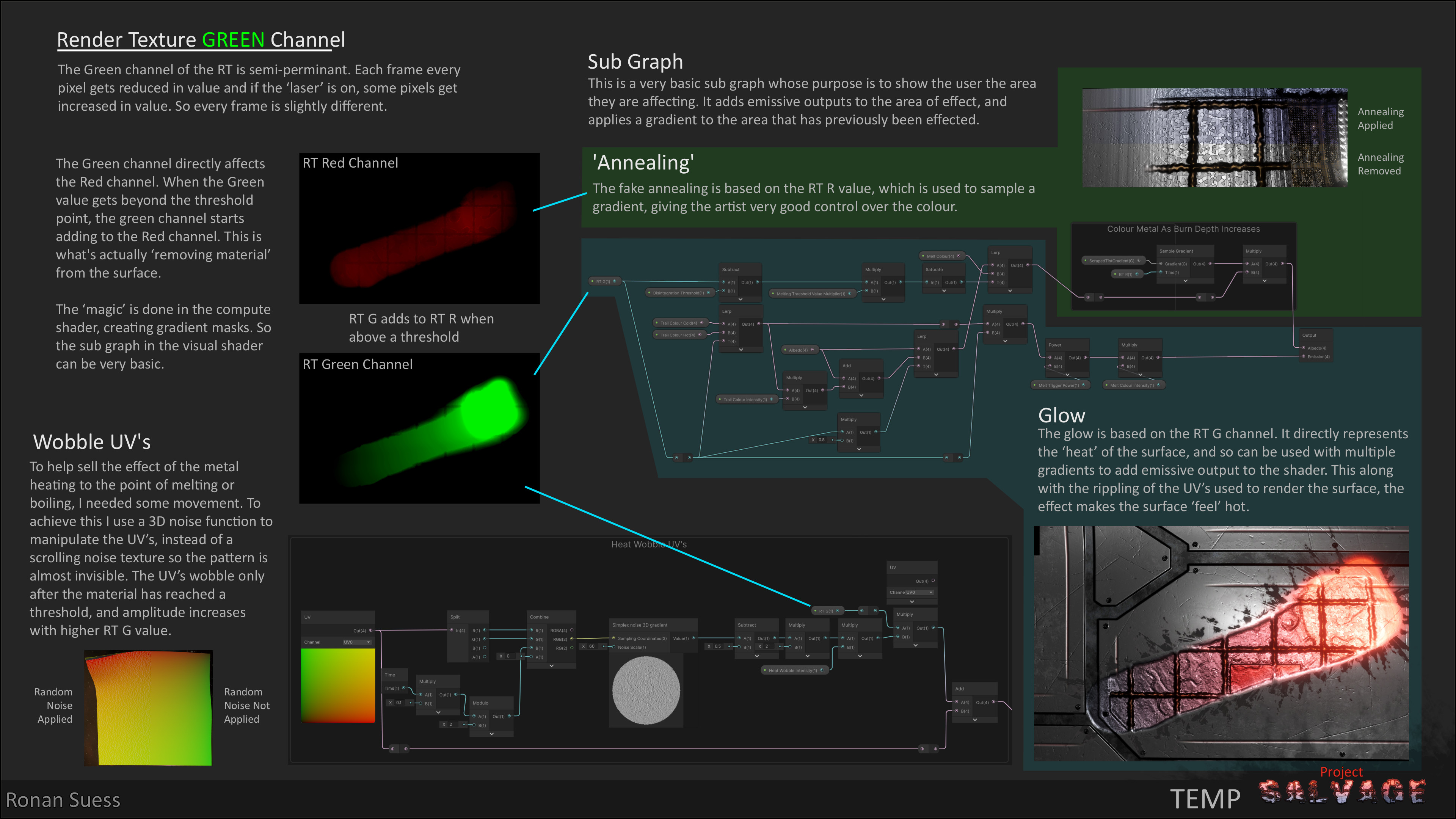The image size is (1456, 819).
Task: Toggle the RGBA(4) output port on Combine
Action: pos(572,630)
